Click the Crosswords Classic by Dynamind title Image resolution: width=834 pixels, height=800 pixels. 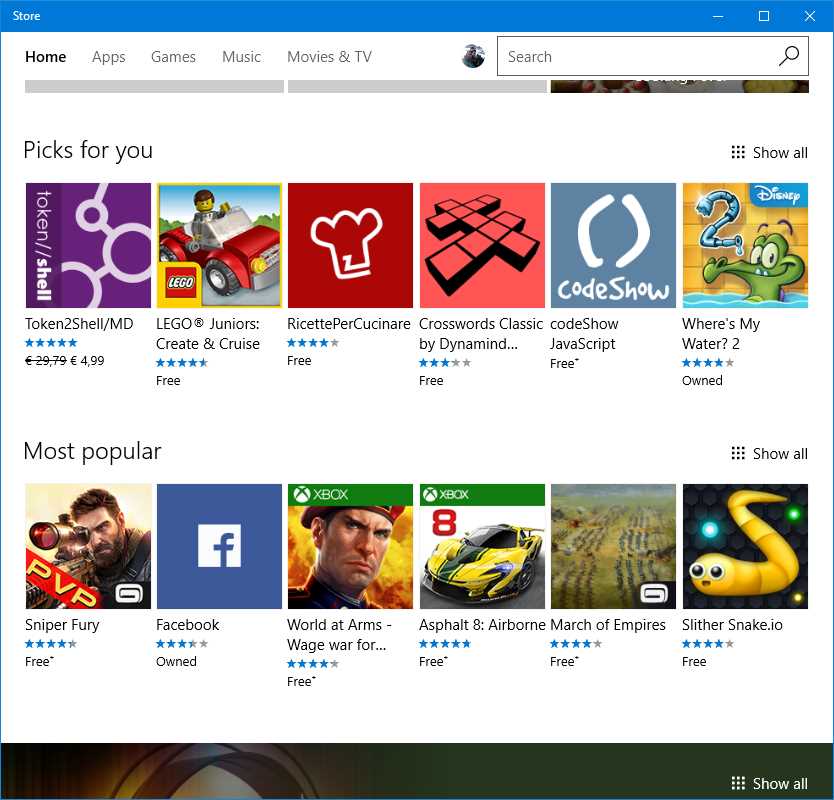point(481,334)
